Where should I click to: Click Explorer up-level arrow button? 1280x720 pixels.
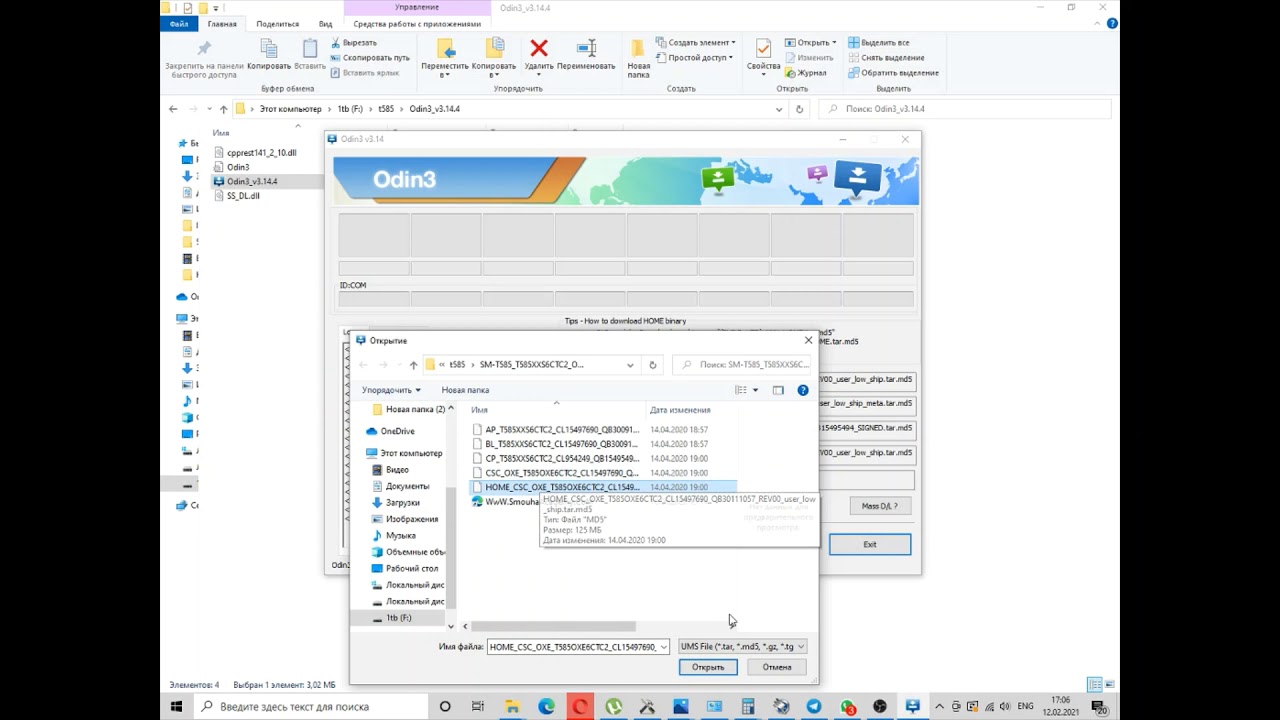[x=223, y=109]
